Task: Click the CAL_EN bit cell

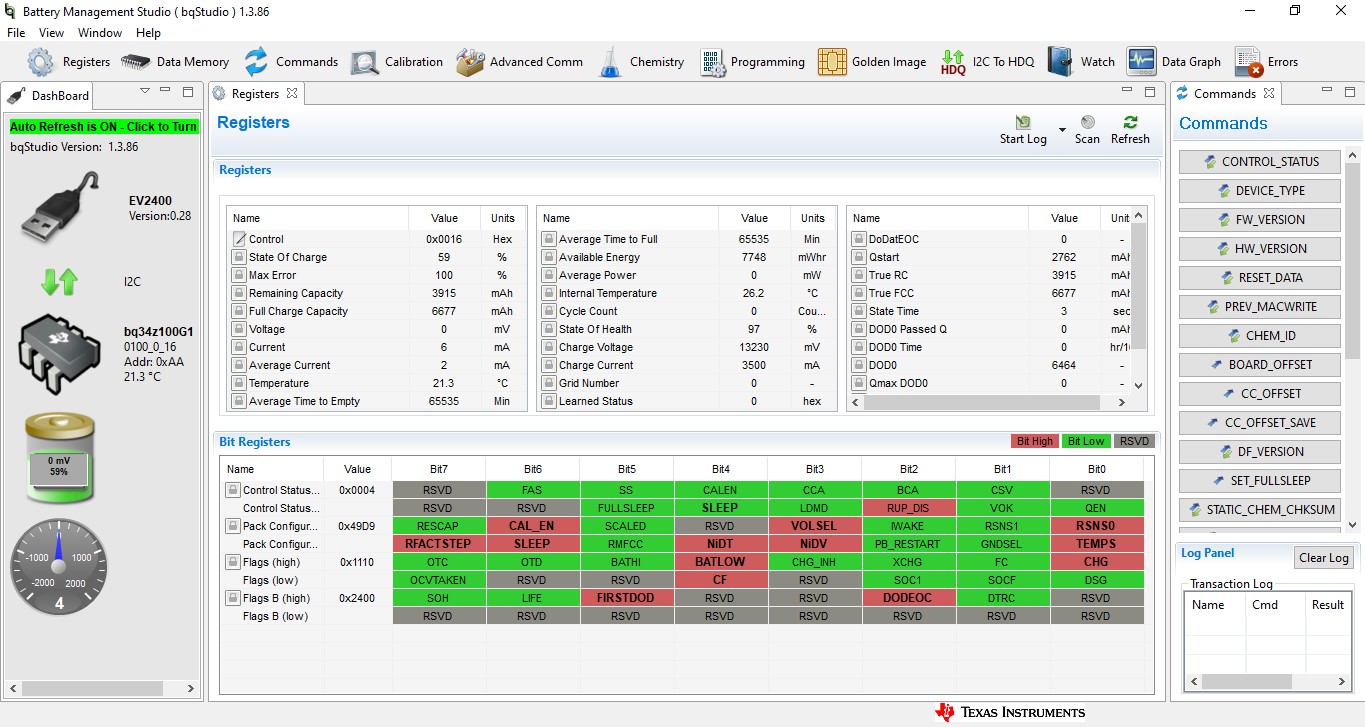Action: tap(532, 526)
